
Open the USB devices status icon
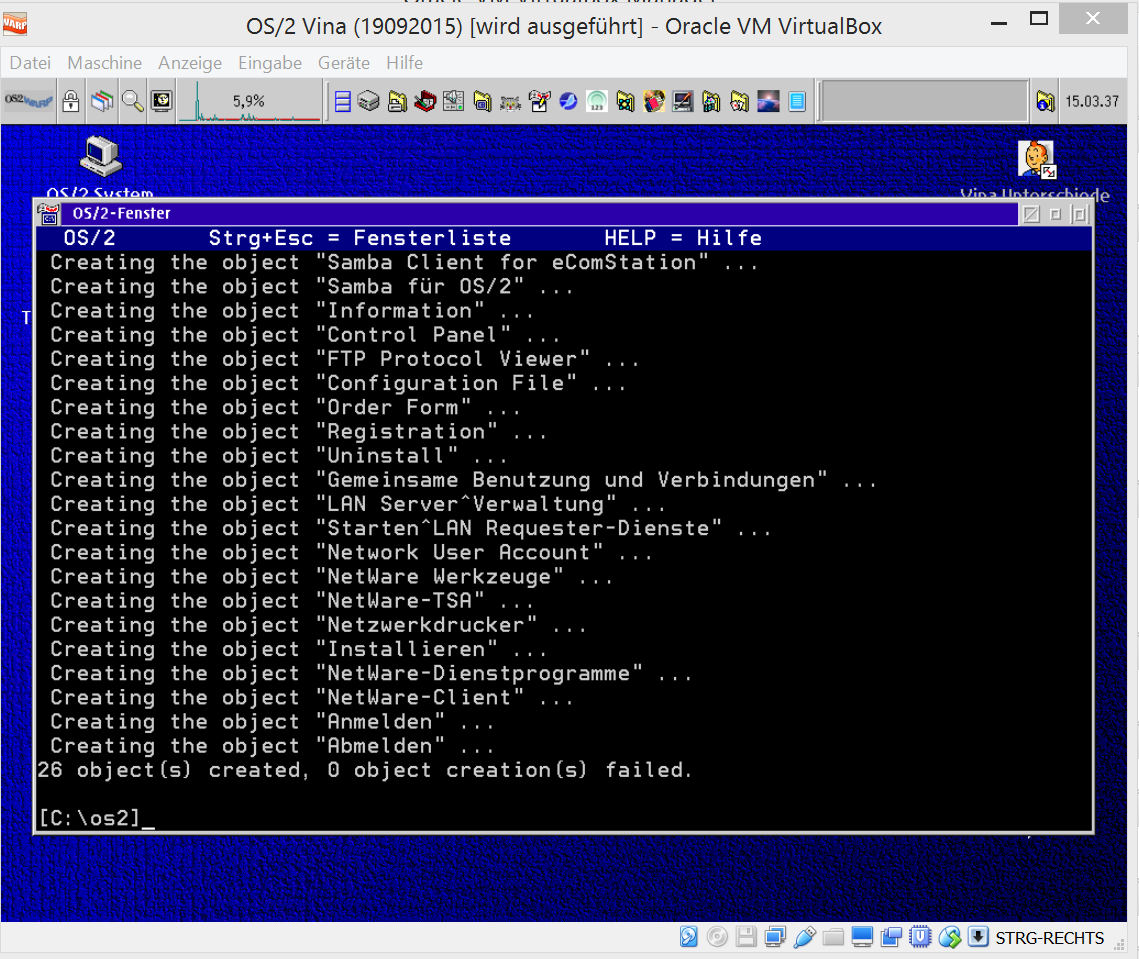click(x=804, y=937)
